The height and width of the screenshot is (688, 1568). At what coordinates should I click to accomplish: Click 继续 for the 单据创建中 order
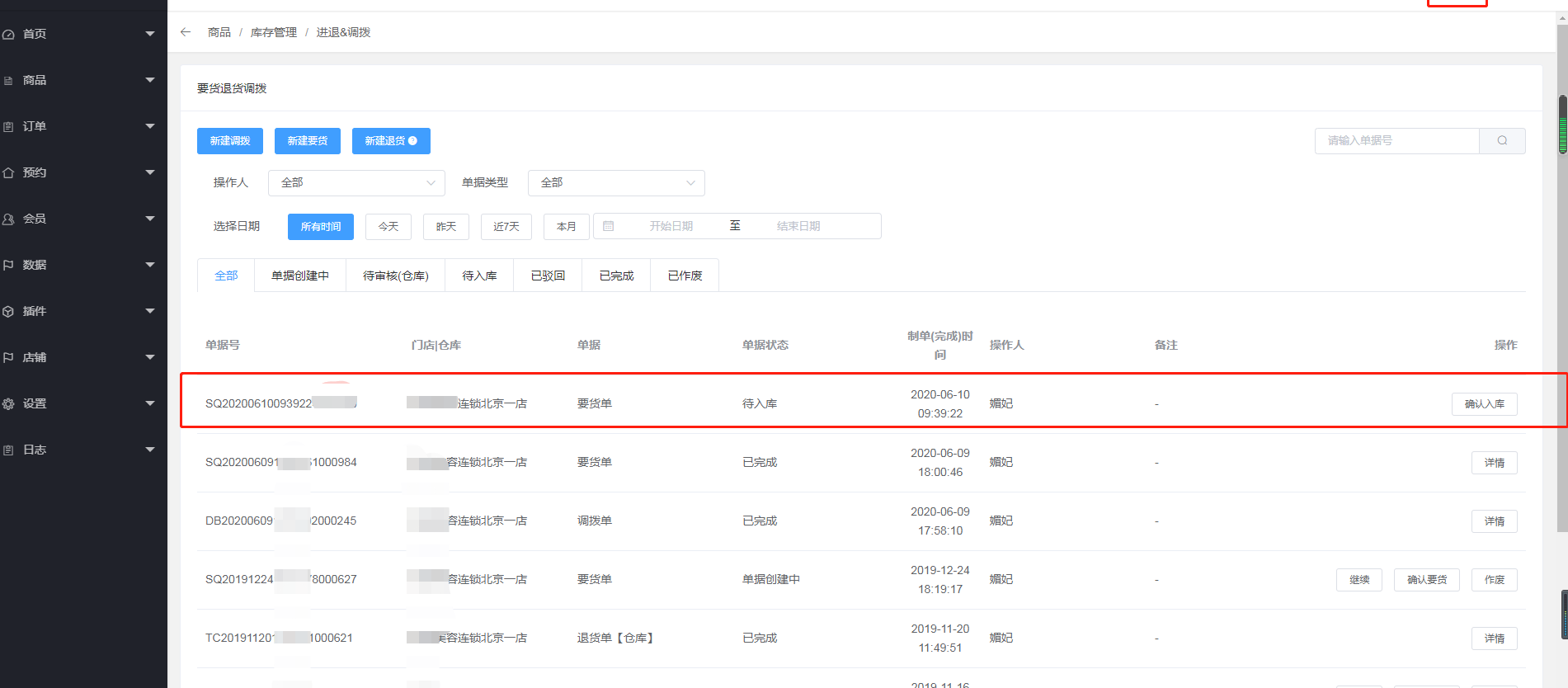pyautogui.click(x=1359, y=580)
